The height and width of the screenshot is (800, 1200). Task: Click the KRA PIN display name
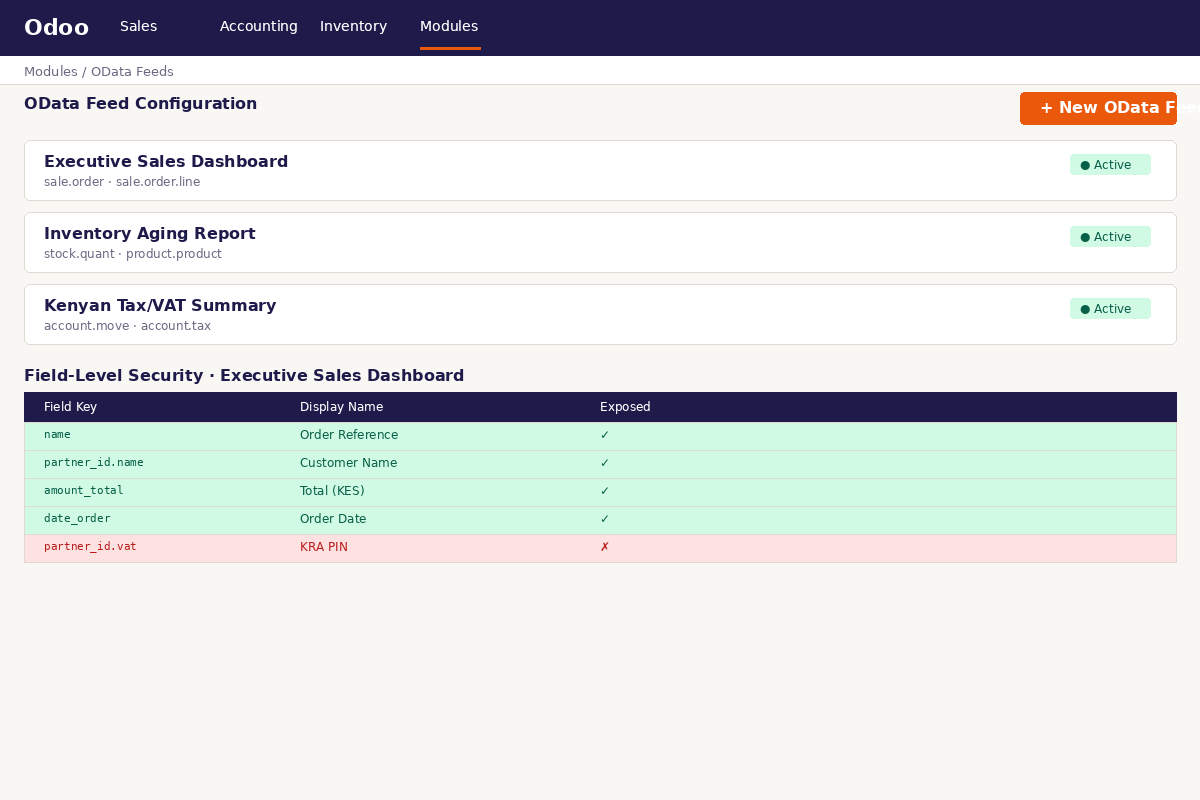tap(324, 547)
